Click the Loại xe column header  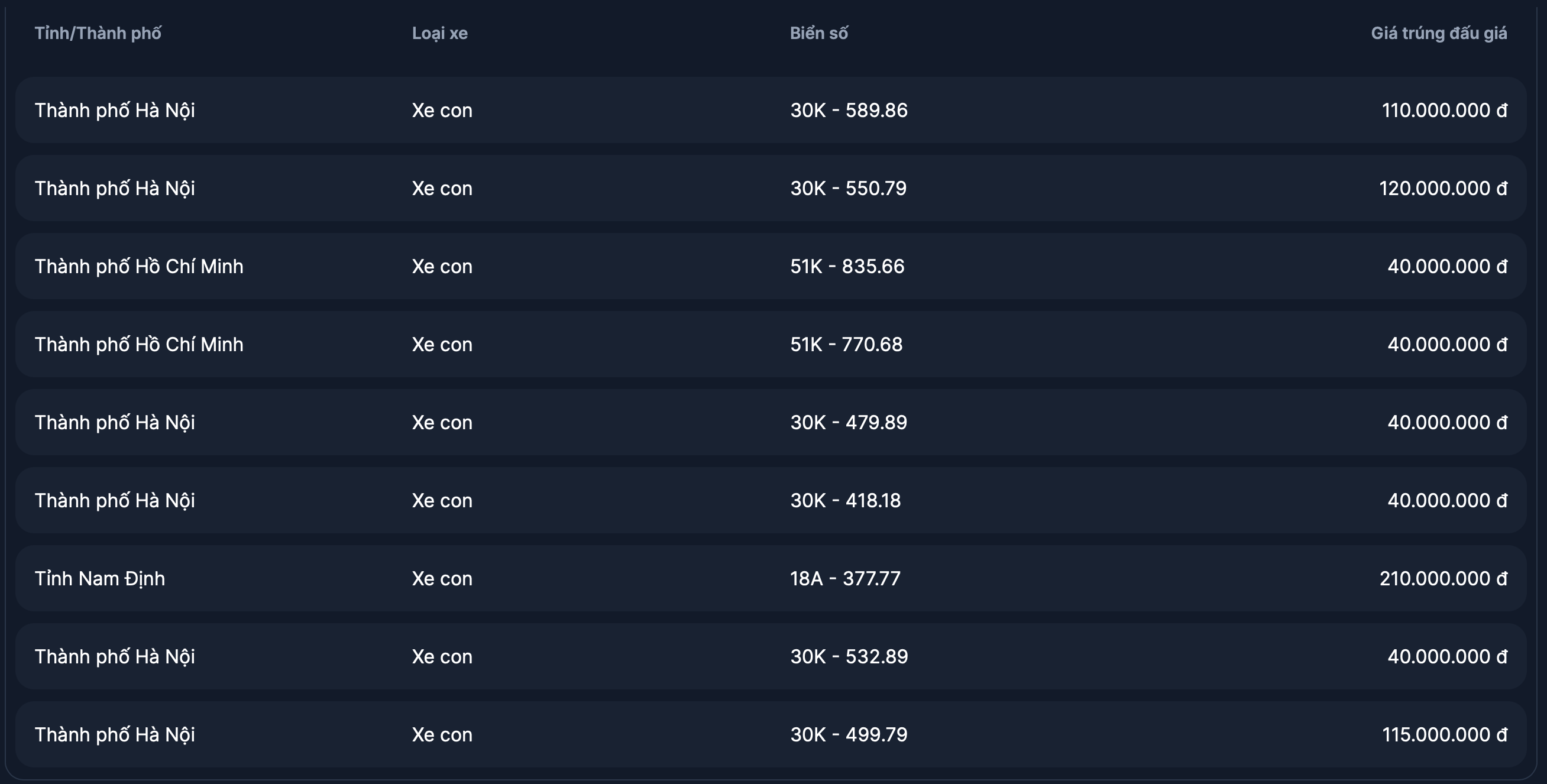coord(439,33)
